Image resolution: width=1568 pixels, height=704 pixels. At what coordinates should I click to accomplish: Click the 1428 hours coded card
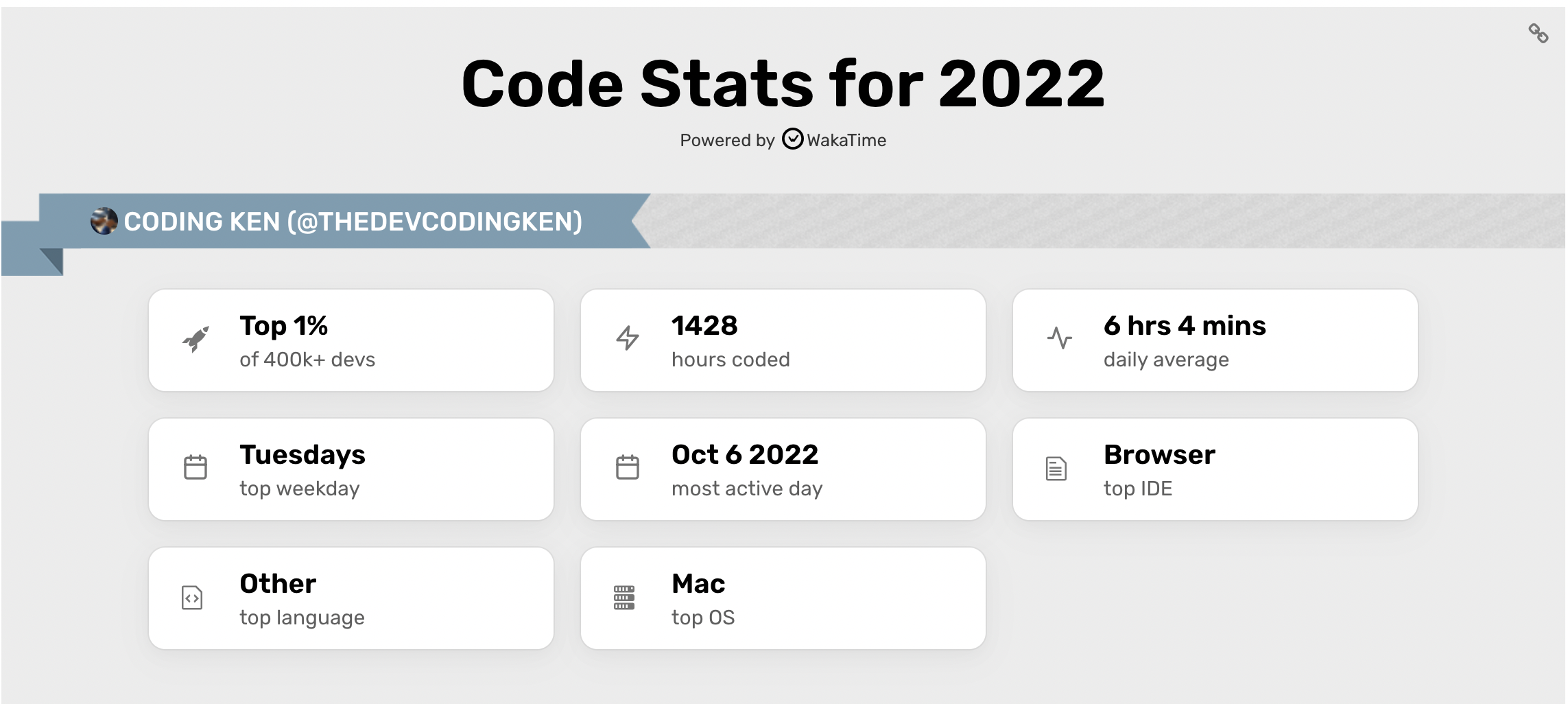(784, 340)
